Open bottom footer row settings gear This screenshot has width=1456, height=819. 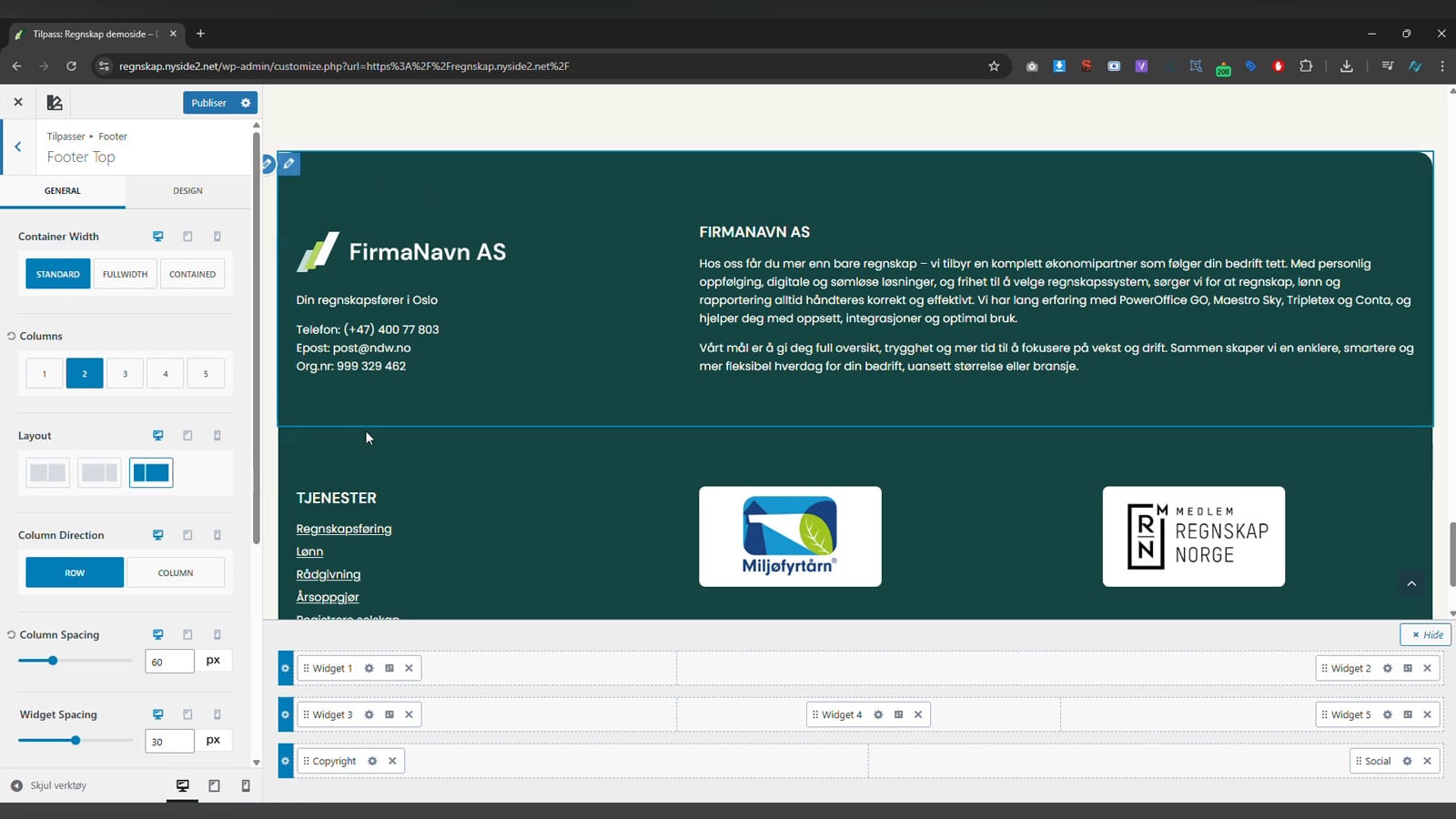point(286,761)
